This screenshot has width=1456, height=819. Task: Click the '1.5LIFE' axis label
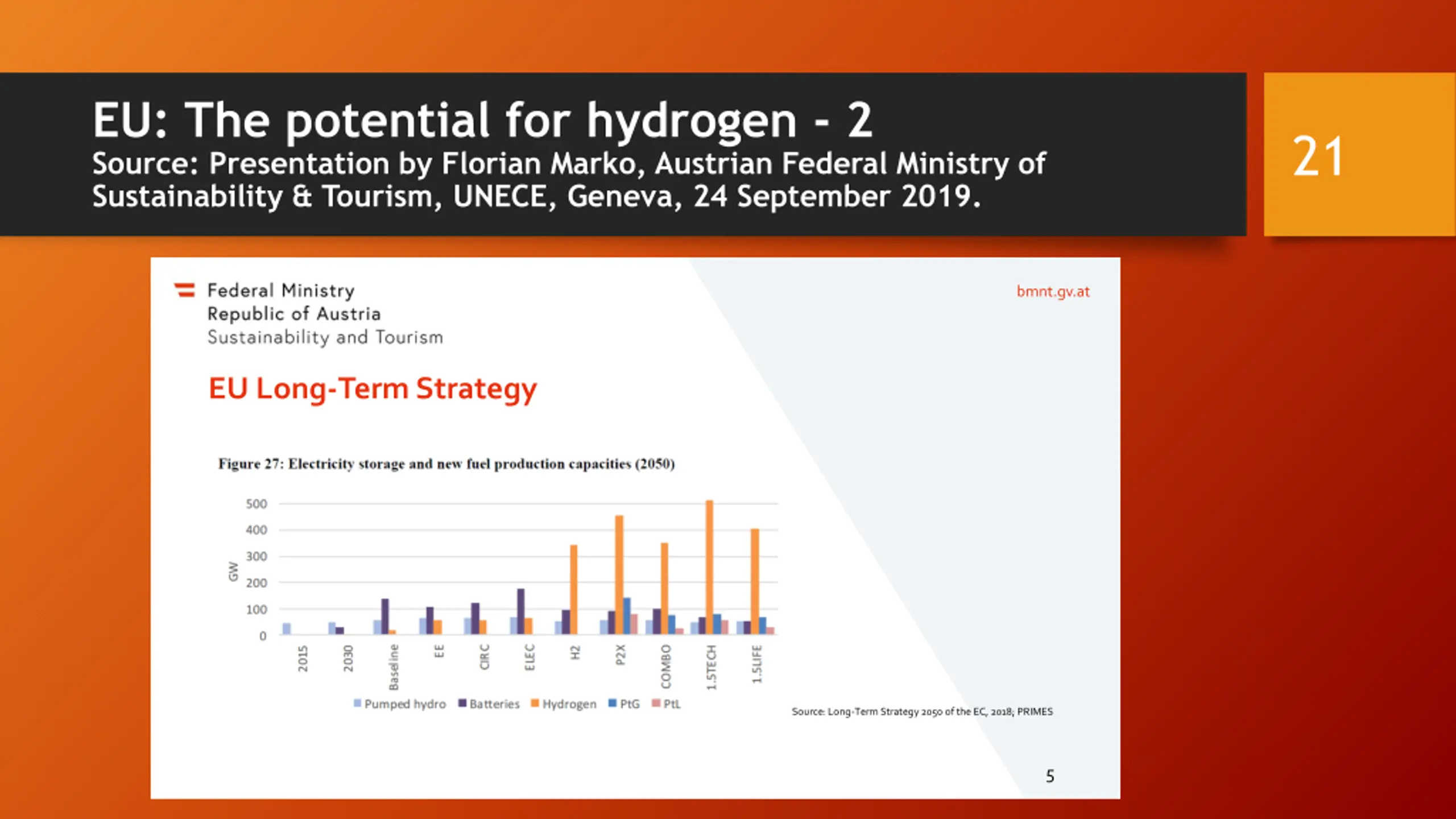757,664
